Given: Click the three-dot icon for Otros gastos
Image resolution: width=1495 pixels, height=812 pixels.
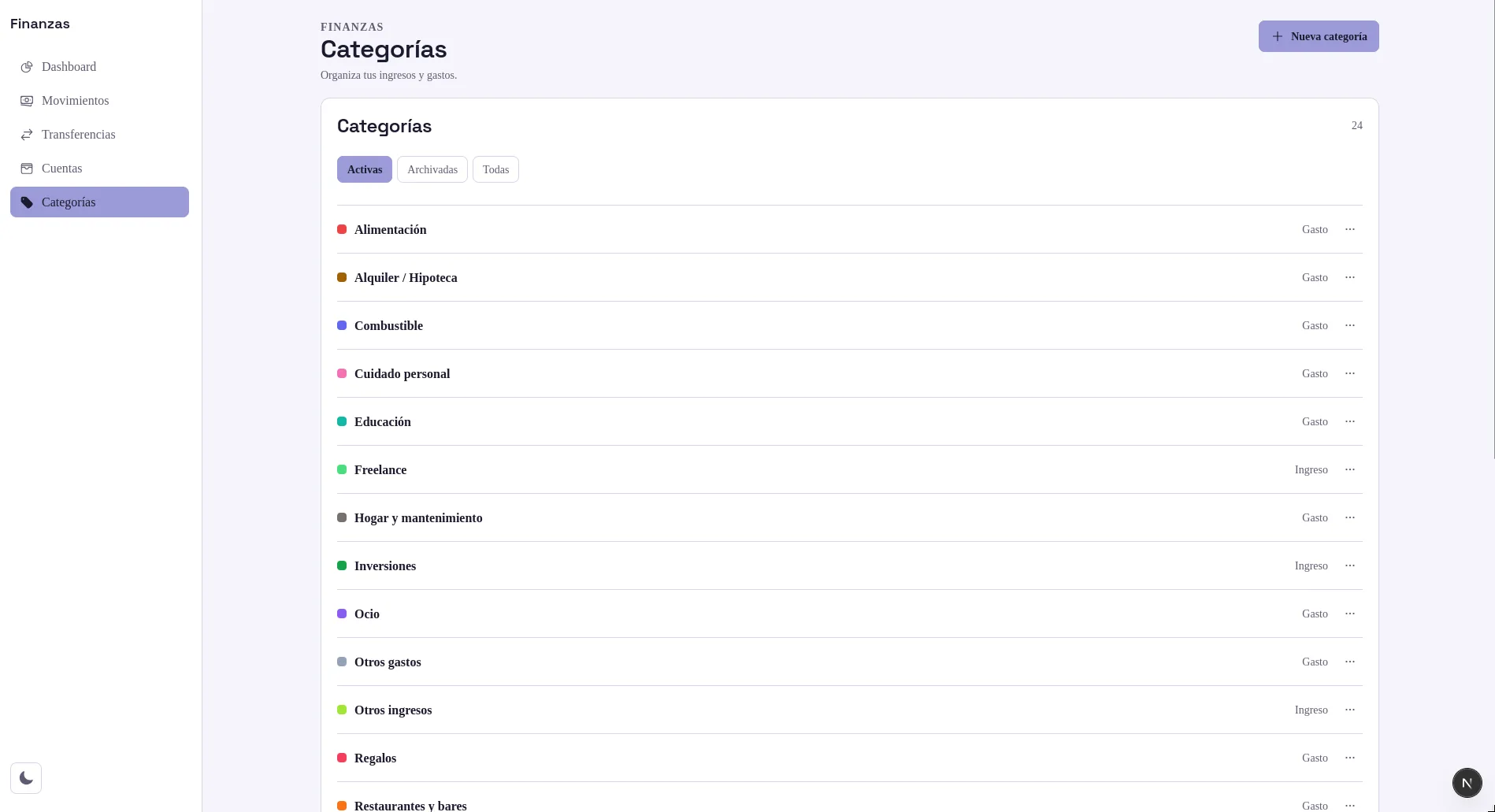Looking at the screenshot, I should pos(1350,662).
